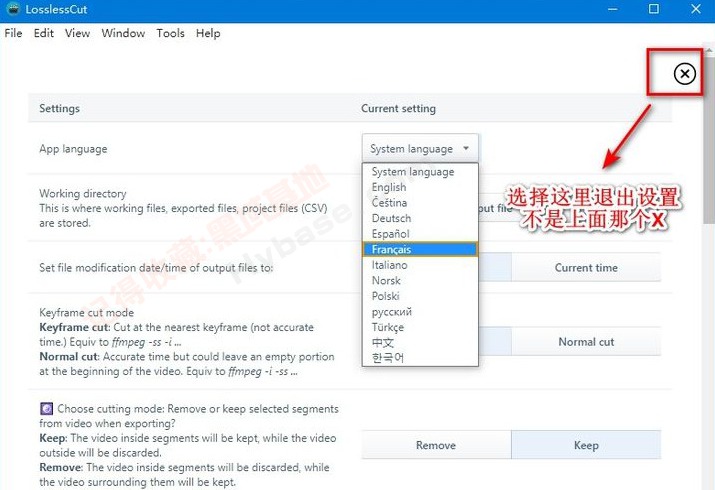Screen dimensions: 715x490
Task: Set modification date to Current time
Action: tap(586, 268)
